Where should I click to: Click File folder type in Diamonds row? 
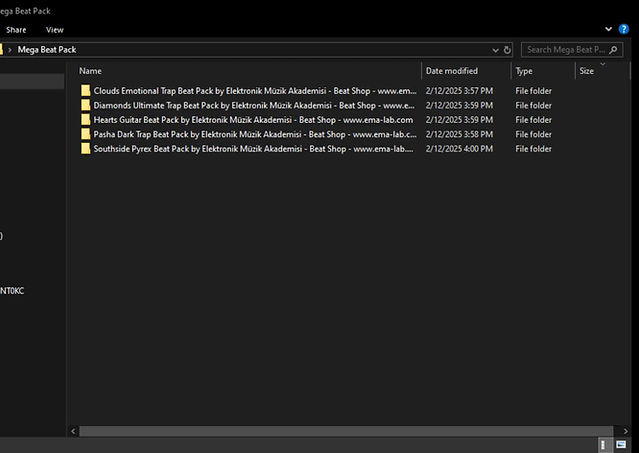(533, 105)
